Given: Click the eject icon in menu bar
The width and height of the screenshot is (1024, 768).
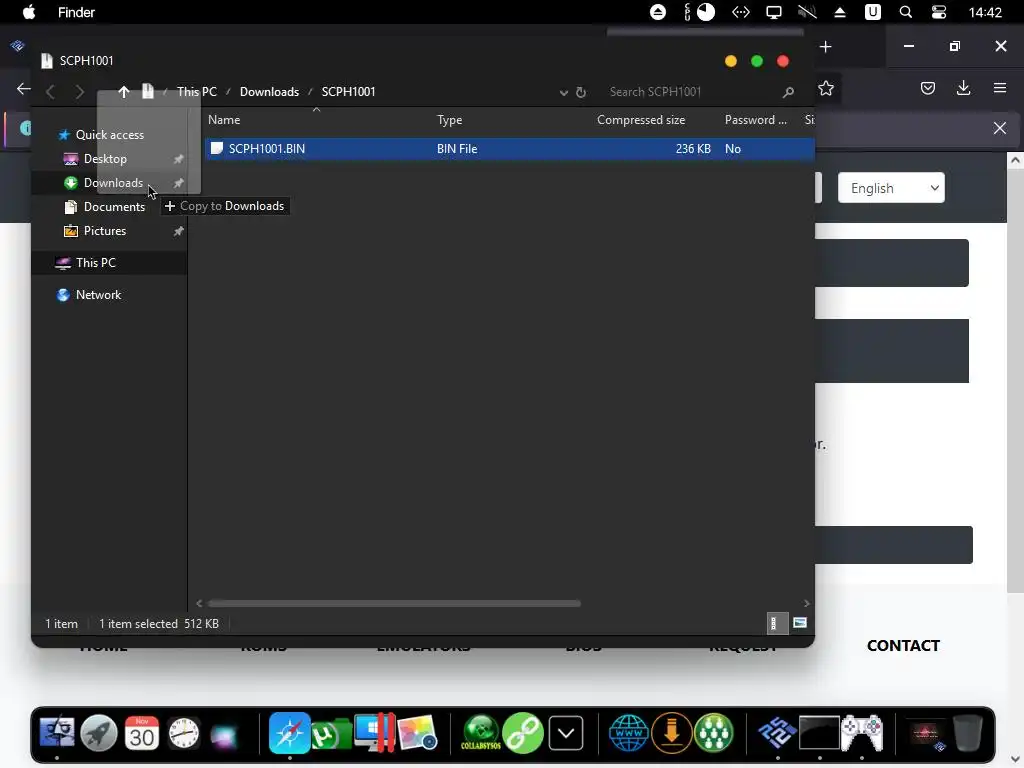Looking at the screenshot, I should coord(840,12).
